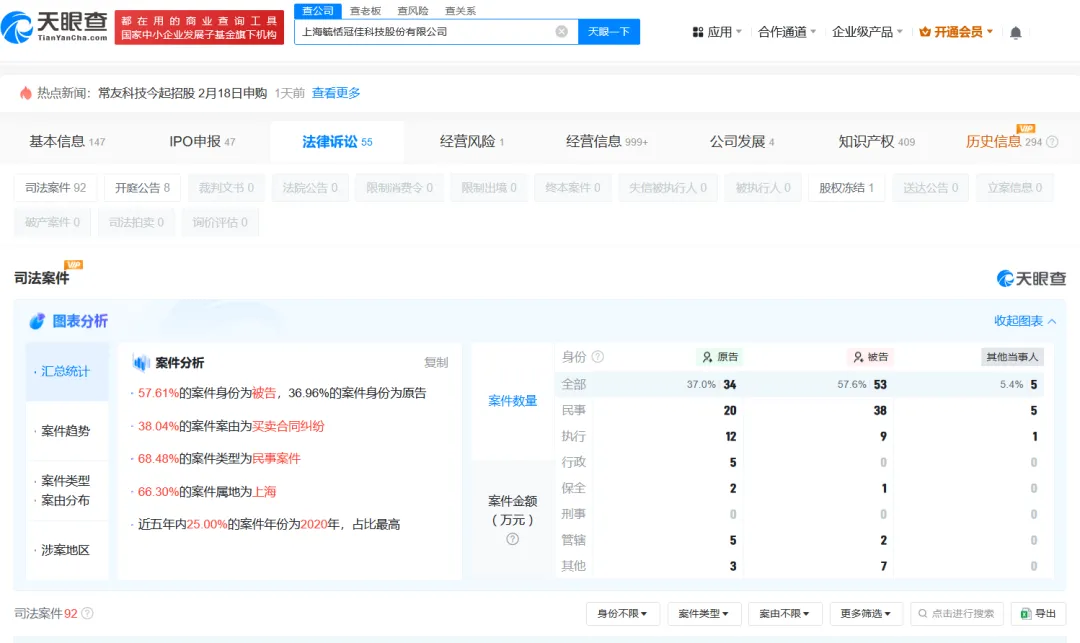The height and width of the screenshot is (643, 1080).
Task: Select 汇总统计 in the side menu
Action: (67, 372)
